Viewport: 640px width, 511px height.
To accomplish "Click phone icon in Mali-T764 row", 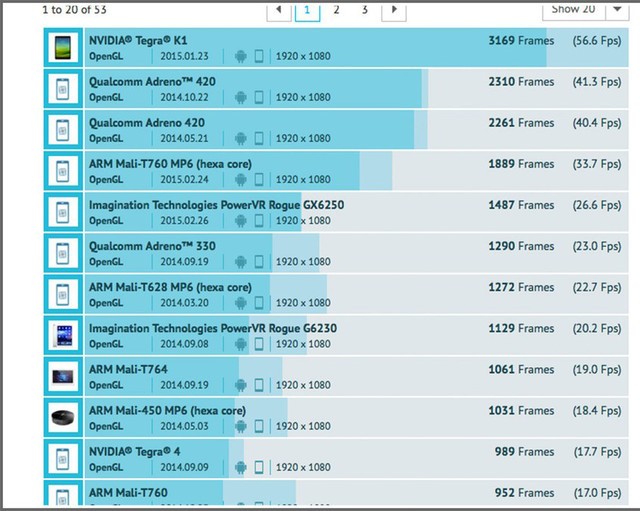I will (x=259, y=385).
